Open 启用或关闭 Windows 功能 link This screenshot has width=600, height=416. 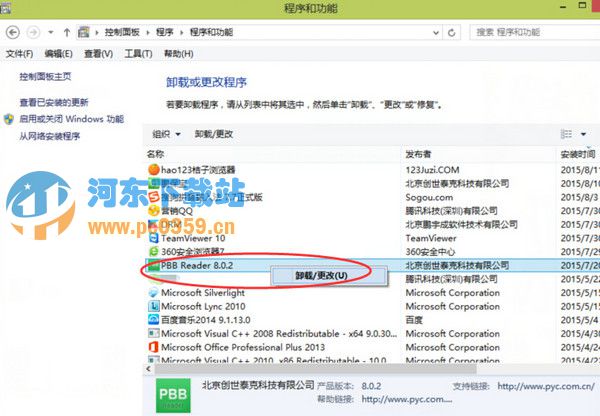(x=72, y=119)
